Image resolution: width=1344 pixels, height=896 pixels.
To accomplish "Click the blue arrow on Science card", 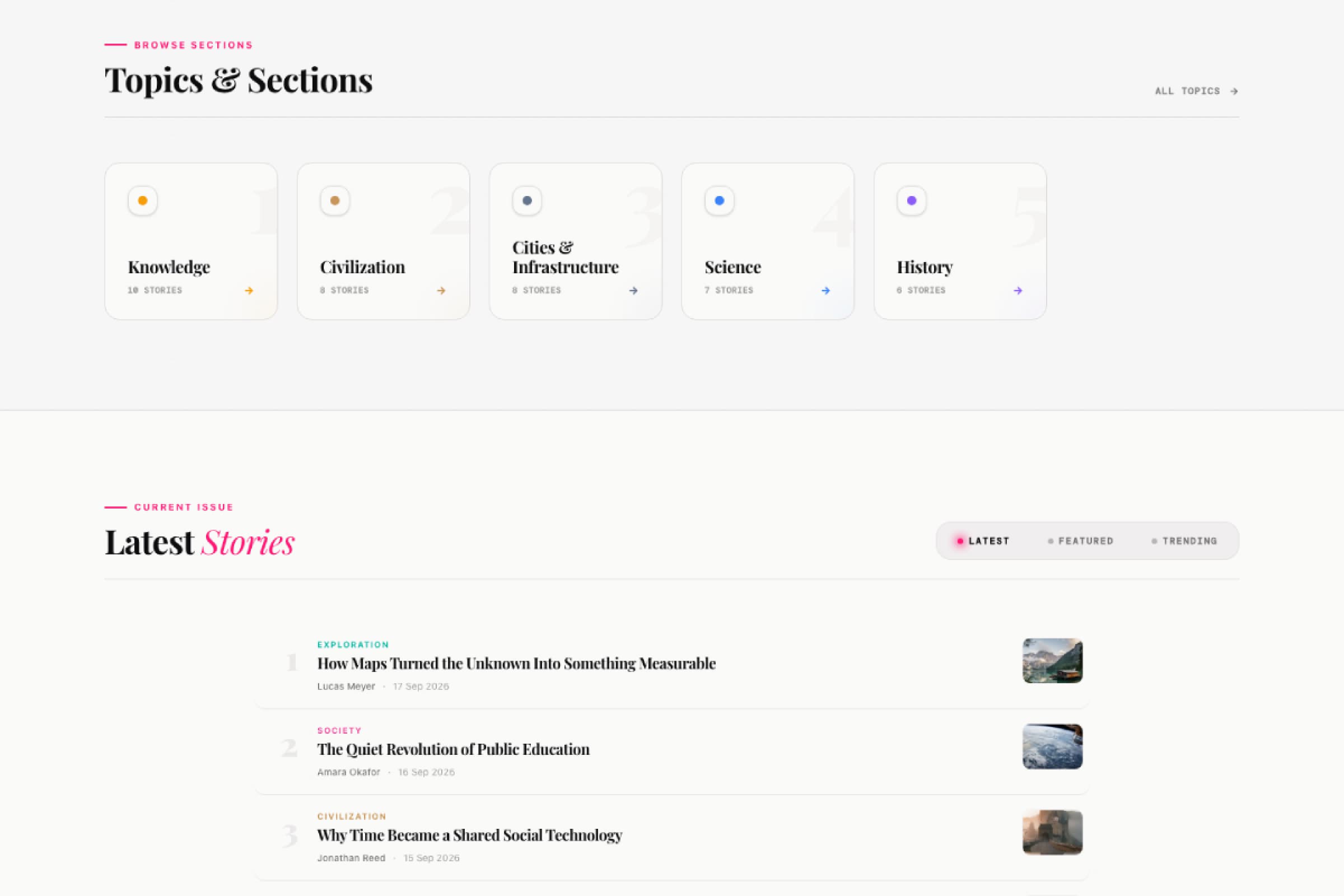I will point(825,290).
